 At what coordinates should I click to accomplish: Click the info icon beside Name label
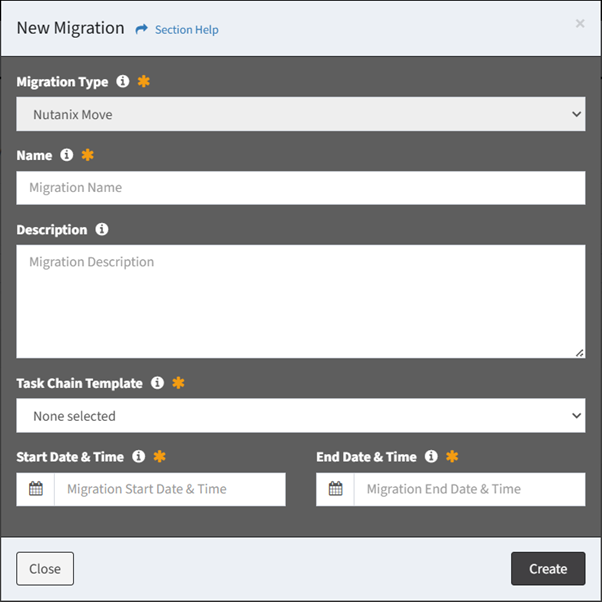click(66, 155)
